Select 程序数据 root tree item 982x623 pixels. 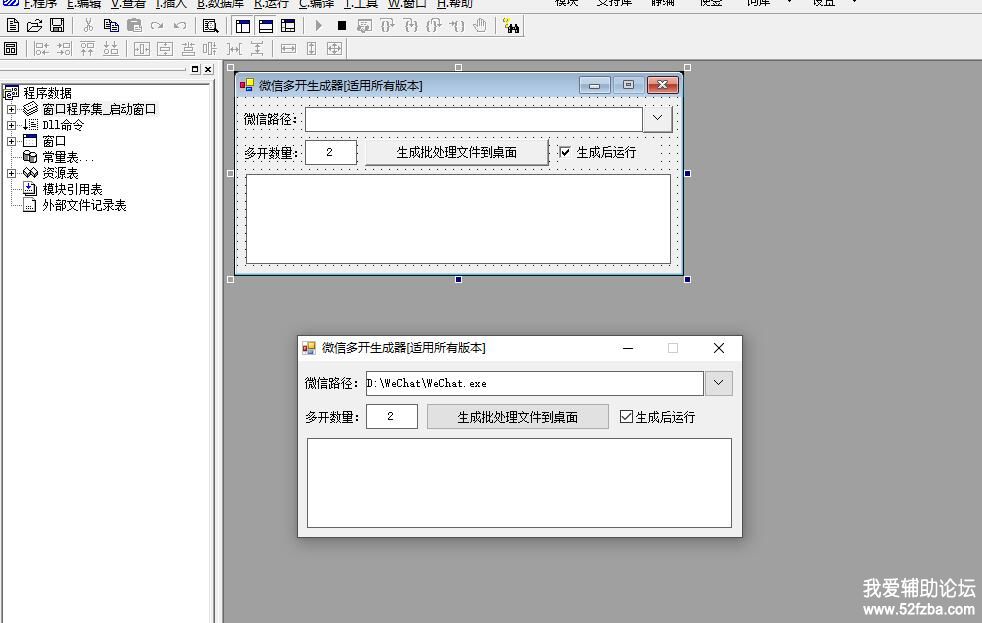[x=48, y=93]
